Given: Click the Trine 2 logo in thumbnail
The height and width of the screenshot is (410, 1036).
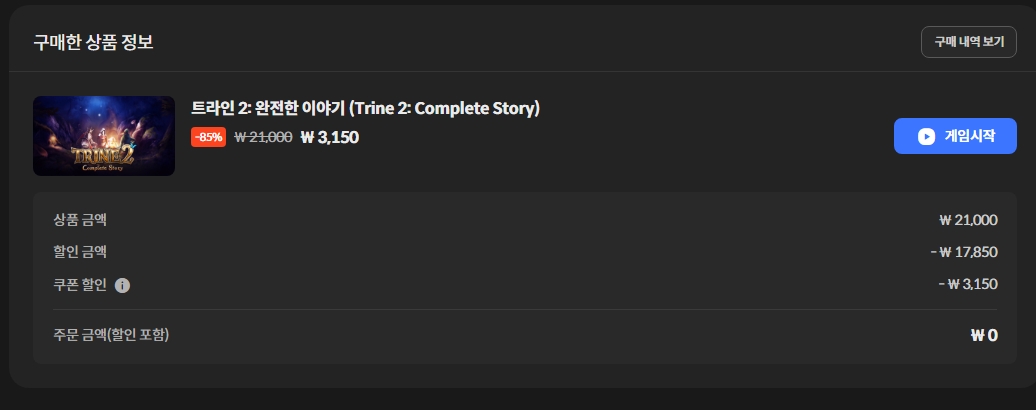Looking at the screenshot, I should 102,158.
